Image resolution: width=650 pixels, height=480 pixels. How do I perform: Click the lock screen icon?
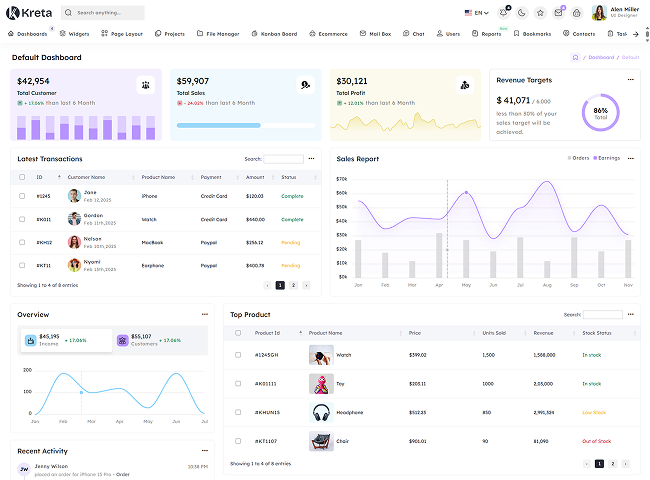point(576,13)
